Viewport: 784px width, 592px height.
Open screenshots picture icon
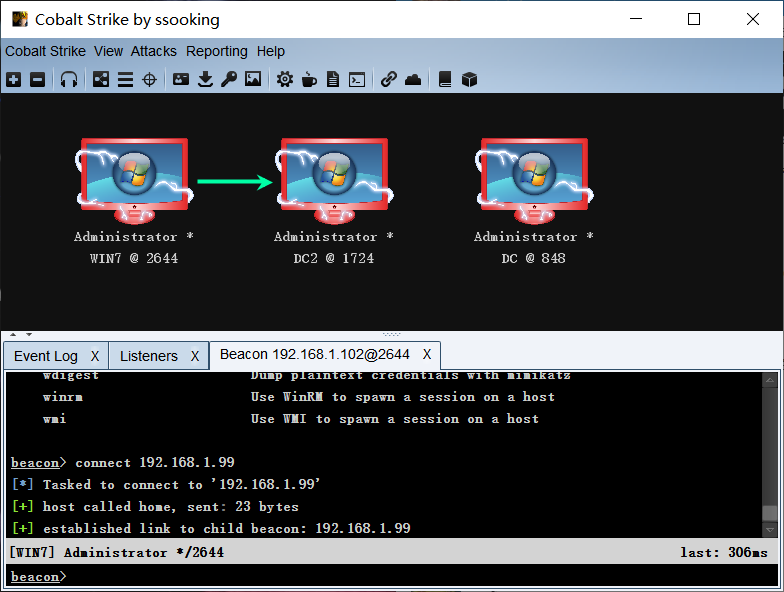253,79
